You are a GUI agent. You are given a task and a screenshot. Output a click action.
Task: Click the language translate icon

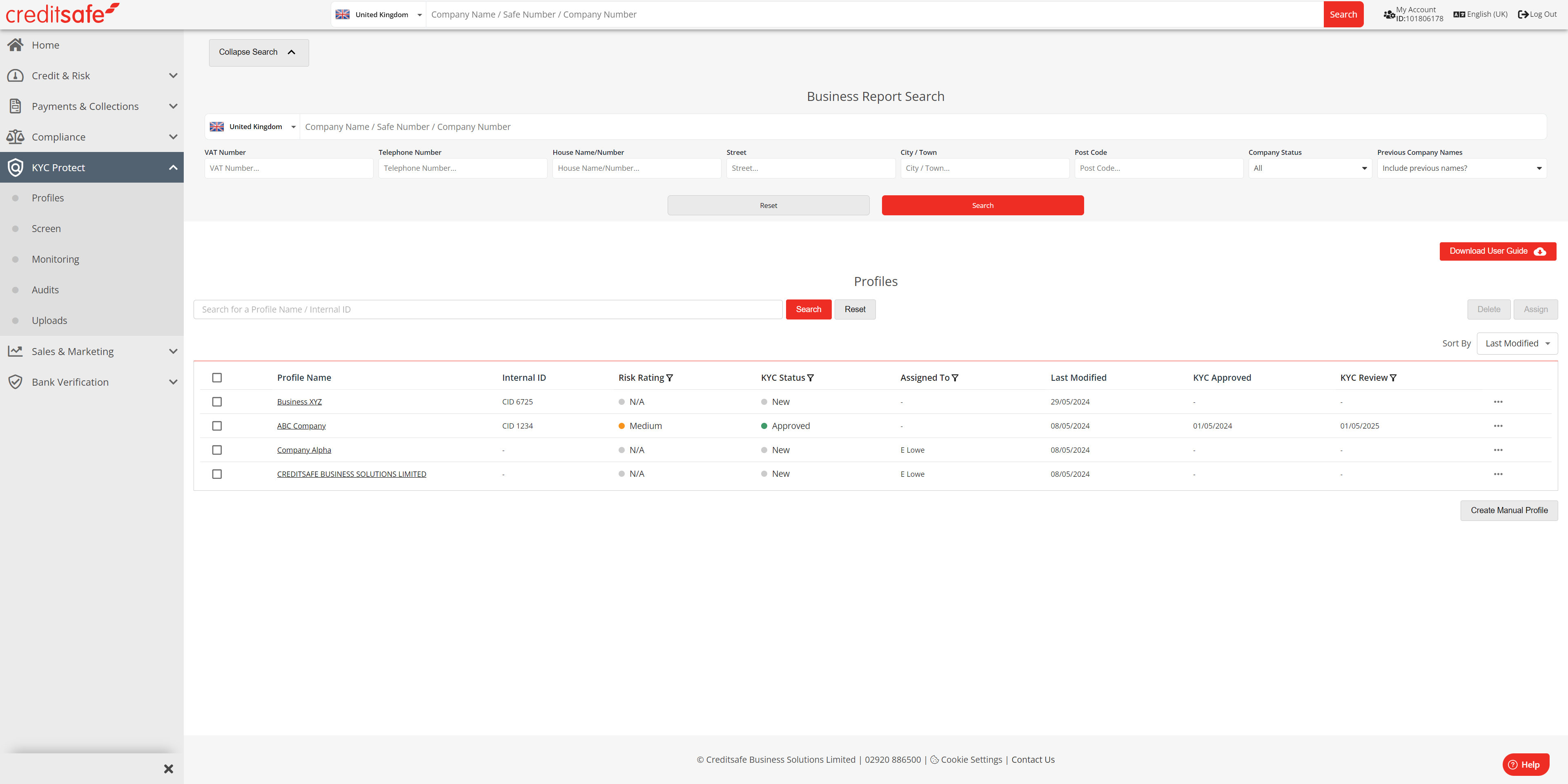(1459, 14)
